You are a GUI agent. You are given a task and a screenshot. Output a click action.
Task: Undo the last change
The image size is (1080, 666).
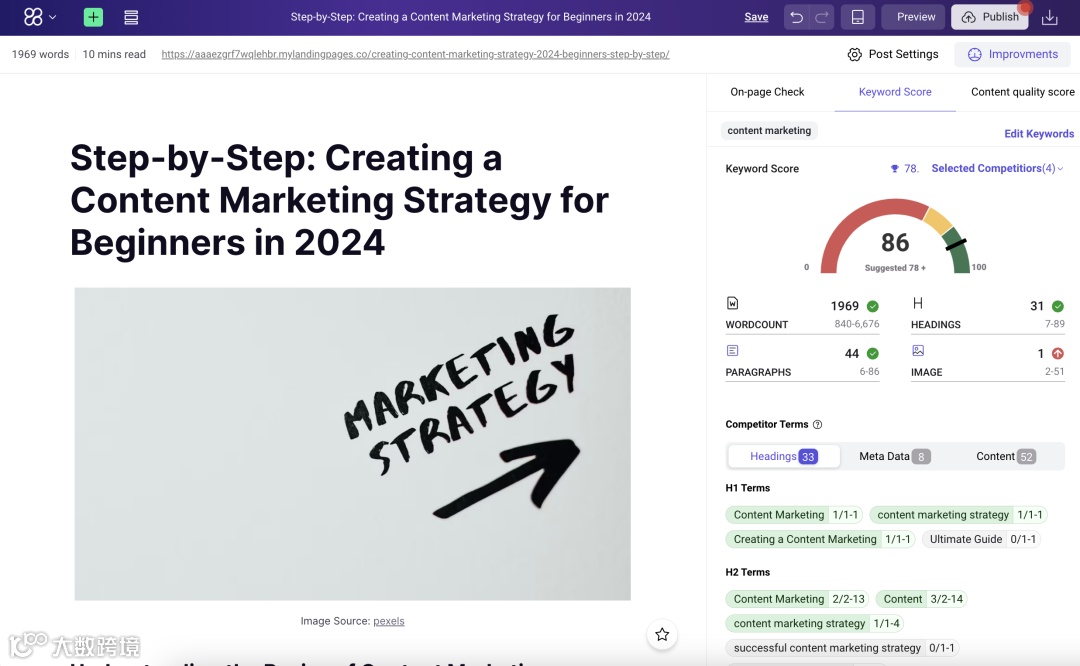[x=796, y=17]
